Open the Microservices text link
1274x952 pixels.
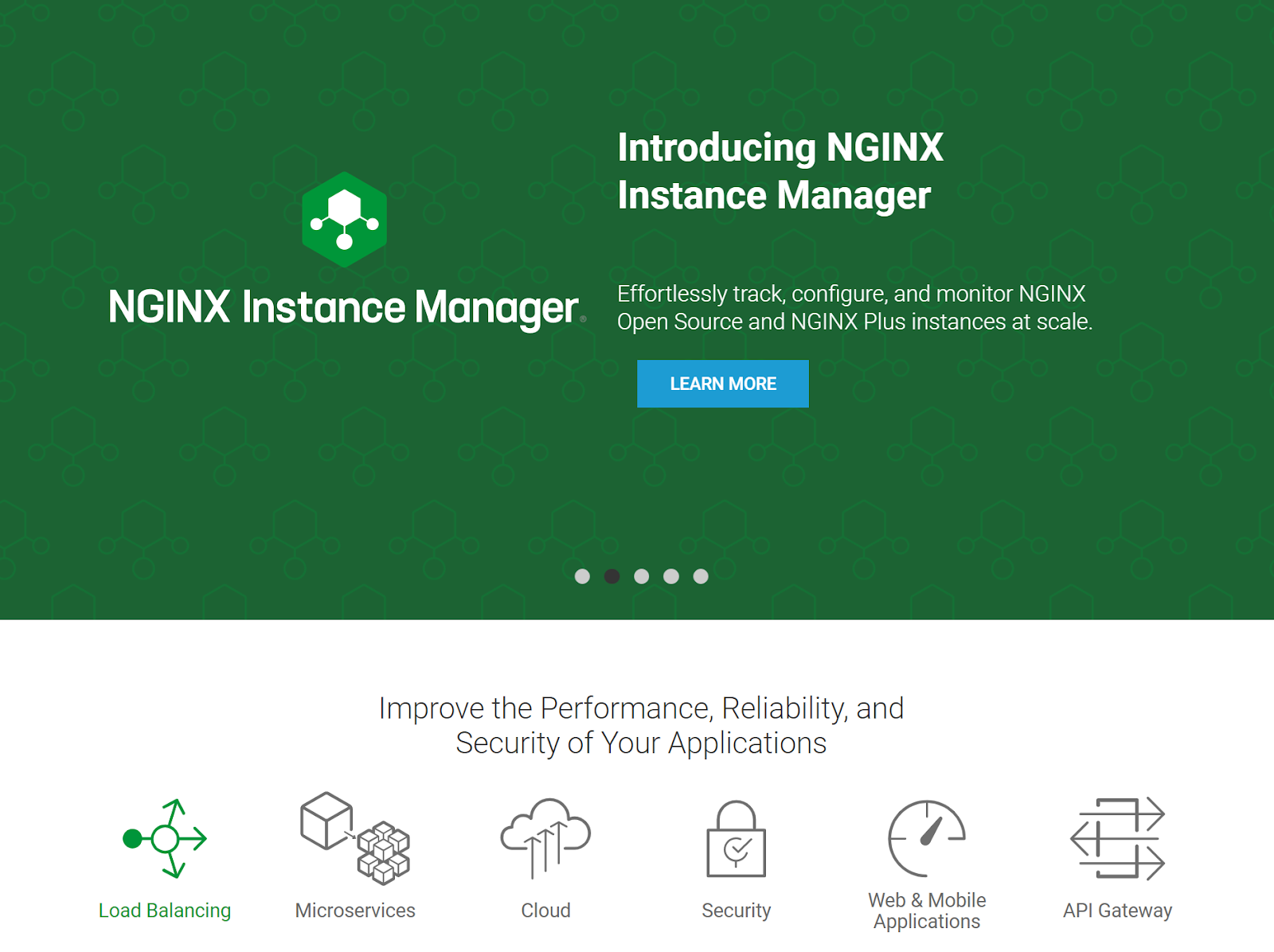tap(355, 910)
